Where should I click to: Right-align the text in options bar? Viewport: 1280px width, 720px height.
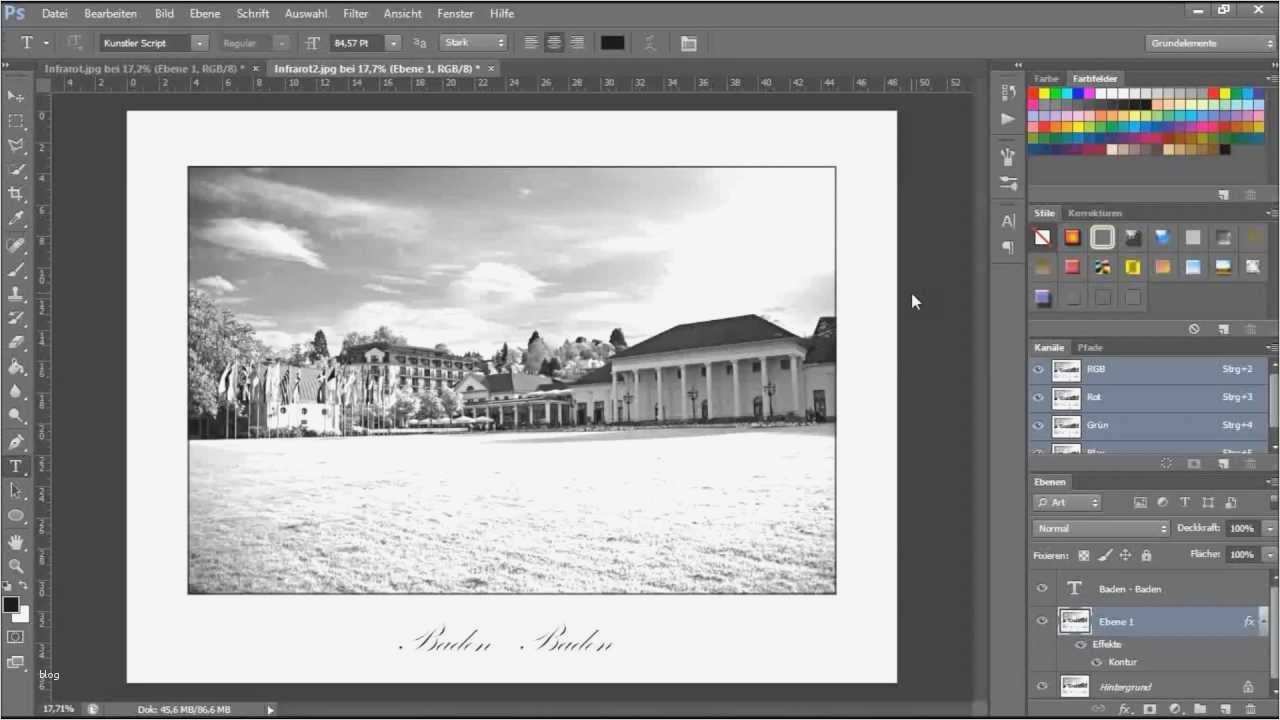(x=576, y=43)
